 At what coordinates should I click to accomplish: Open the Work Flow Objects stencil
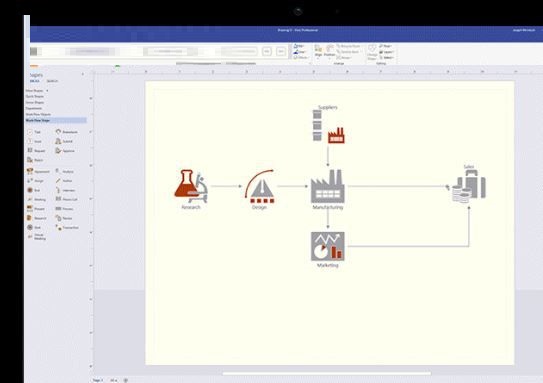click(x=38, y=114)
